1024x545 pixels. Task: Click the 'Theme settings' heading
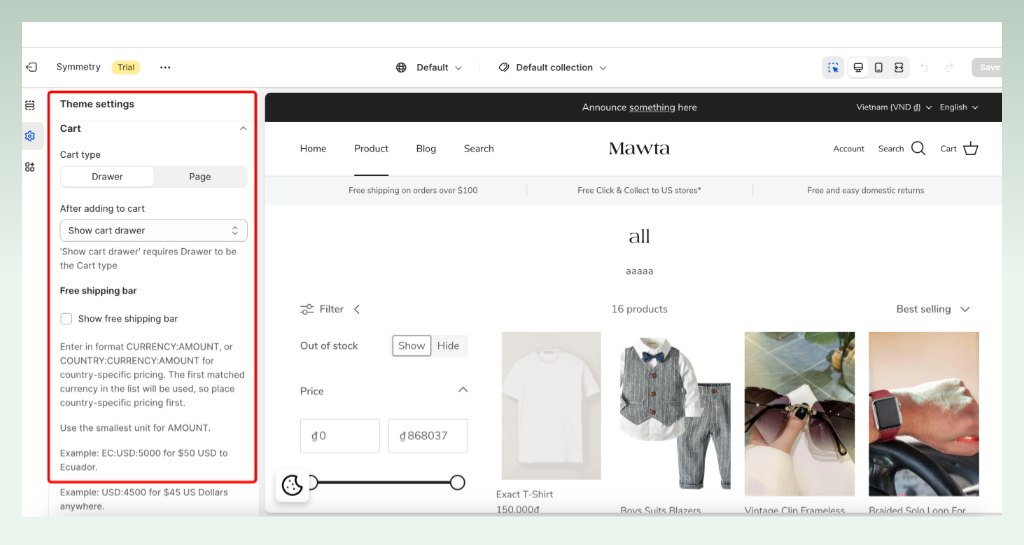point(97,104)
